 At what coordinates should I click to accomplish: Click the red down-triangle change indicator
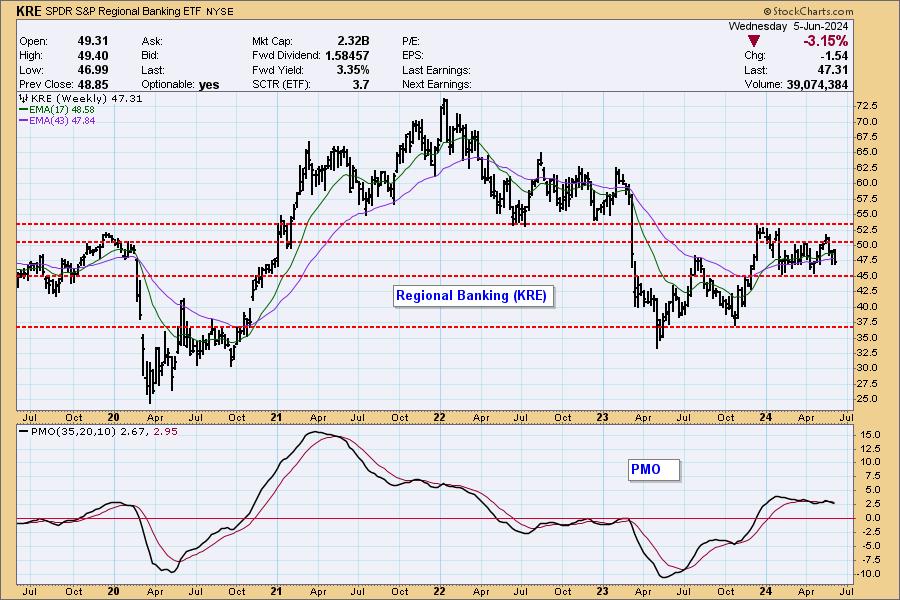coord(754,41)
